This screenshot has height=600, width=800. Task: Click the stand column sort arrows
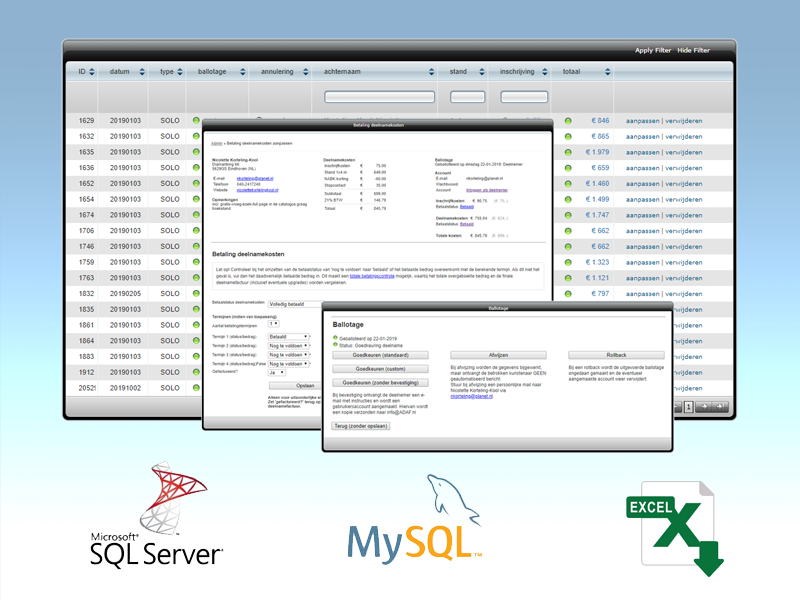point(482,72)
